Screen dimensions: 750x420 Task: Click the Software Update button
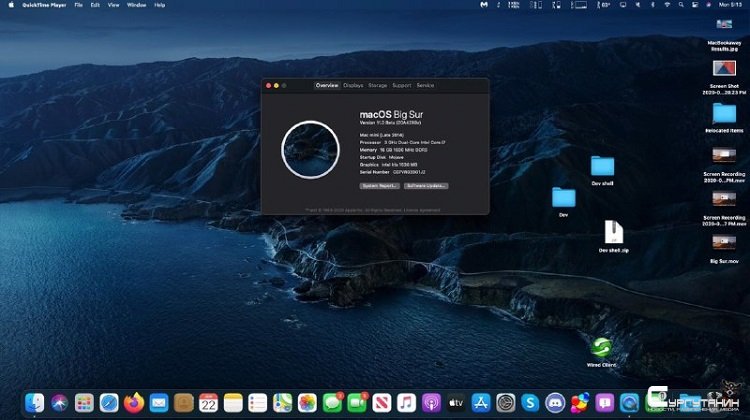tap(426, 186)
